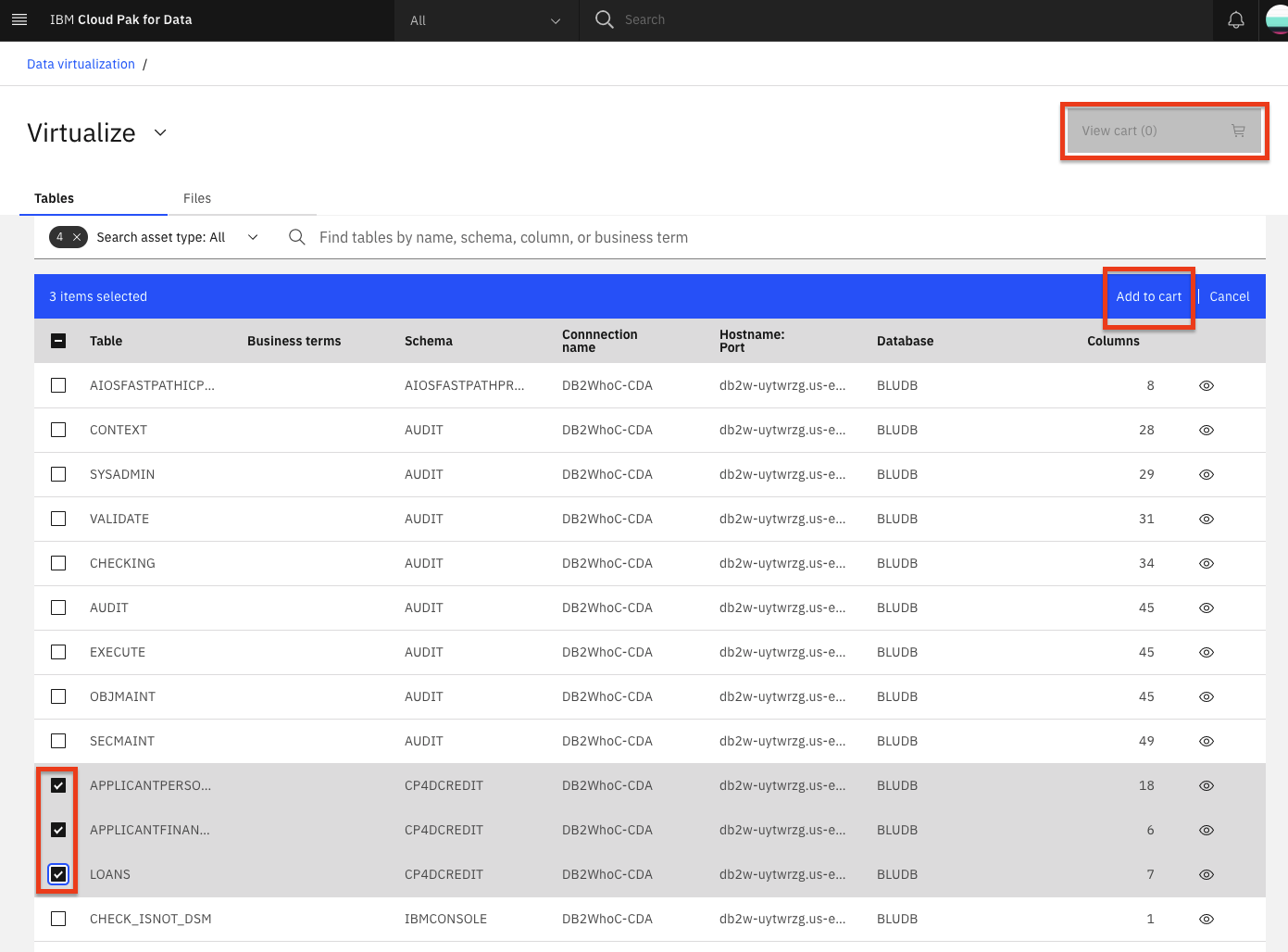This screenshot has width=1288, height=952.
Task: Check the OBJMAINT row checkbox
Action: click(x=58, y=696)
